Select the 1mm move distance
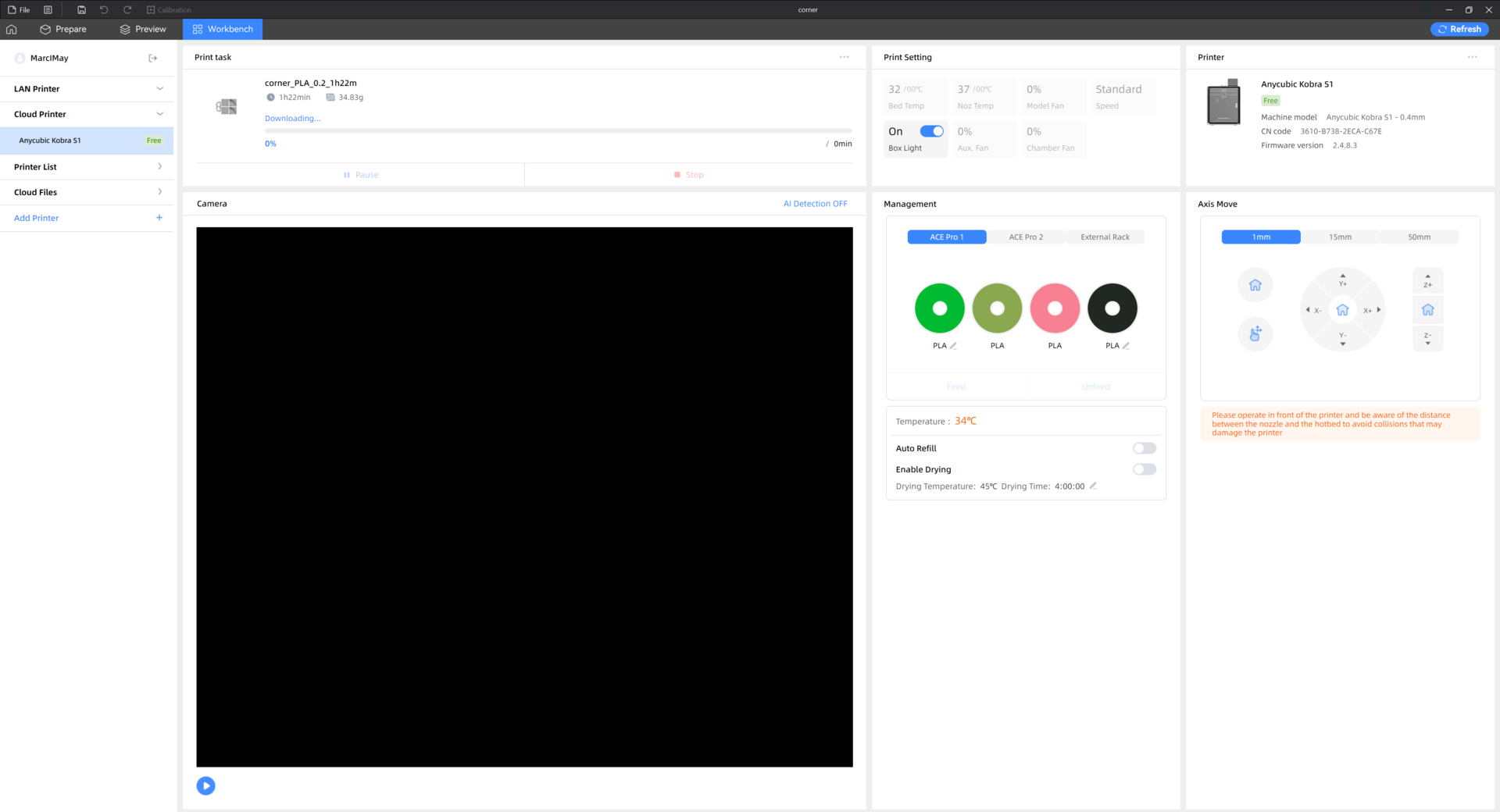1500x812 pixels. [1261, 237]
